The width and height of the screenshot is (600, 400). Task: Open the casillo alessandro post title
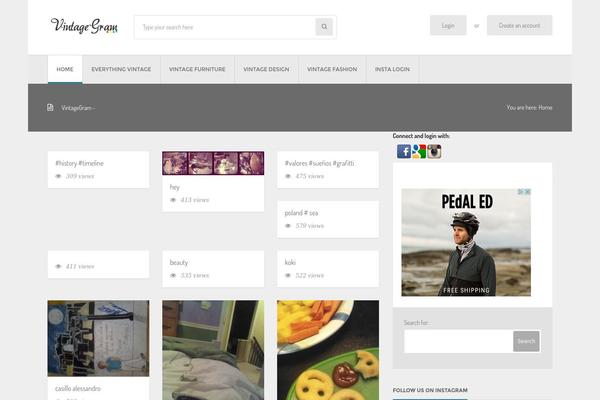(78, 389)
